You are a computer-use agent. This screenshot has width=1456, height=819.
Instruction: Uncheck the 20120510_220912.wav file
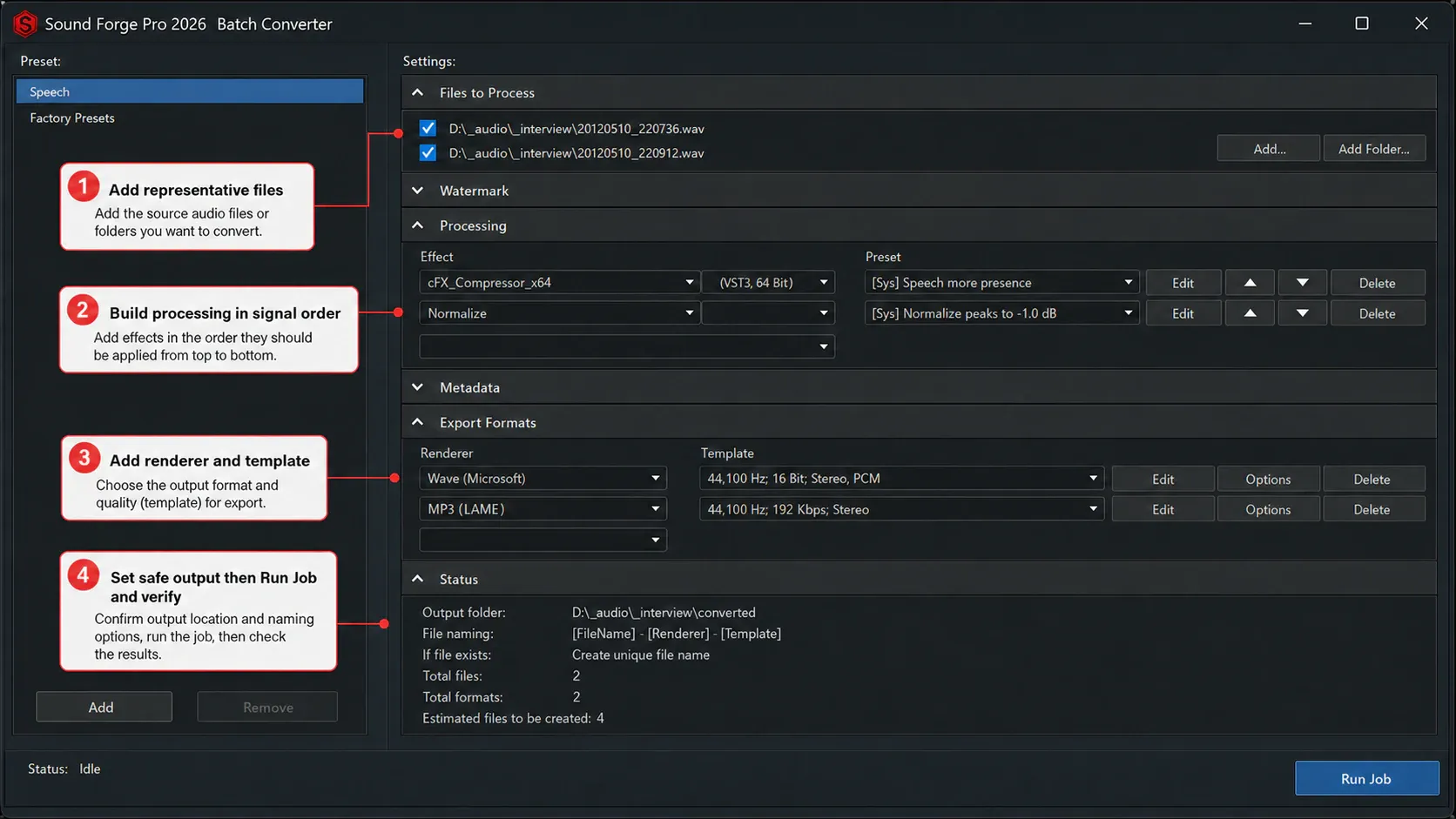tap(428, 152)
